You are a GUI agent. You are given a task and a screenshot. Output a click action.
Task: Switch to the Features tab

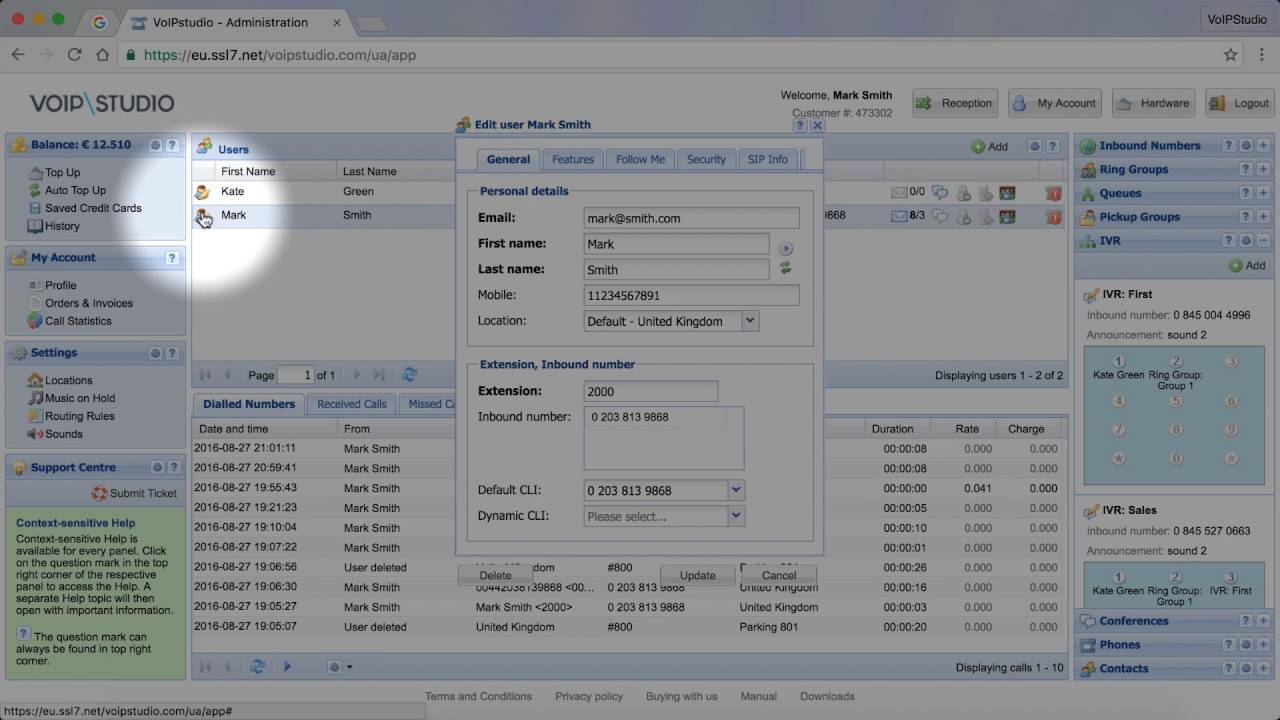point(573,159)
